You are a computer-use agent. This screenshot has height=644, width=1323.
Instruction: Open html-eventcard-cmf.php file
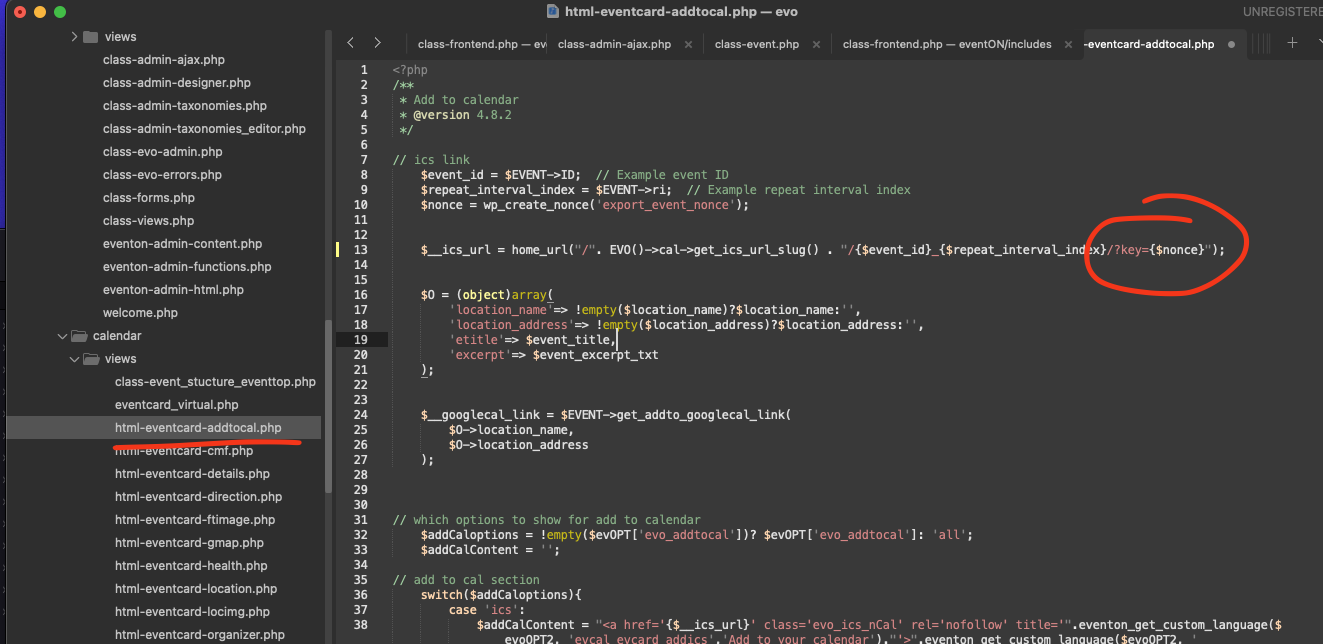pos(184,451)
